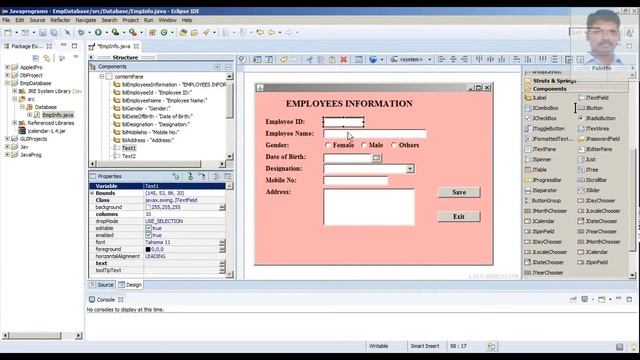The height and width of the screenshot is (360, 640).
Task: Select JToggleButton in the Palette
Action: [545, 129]
